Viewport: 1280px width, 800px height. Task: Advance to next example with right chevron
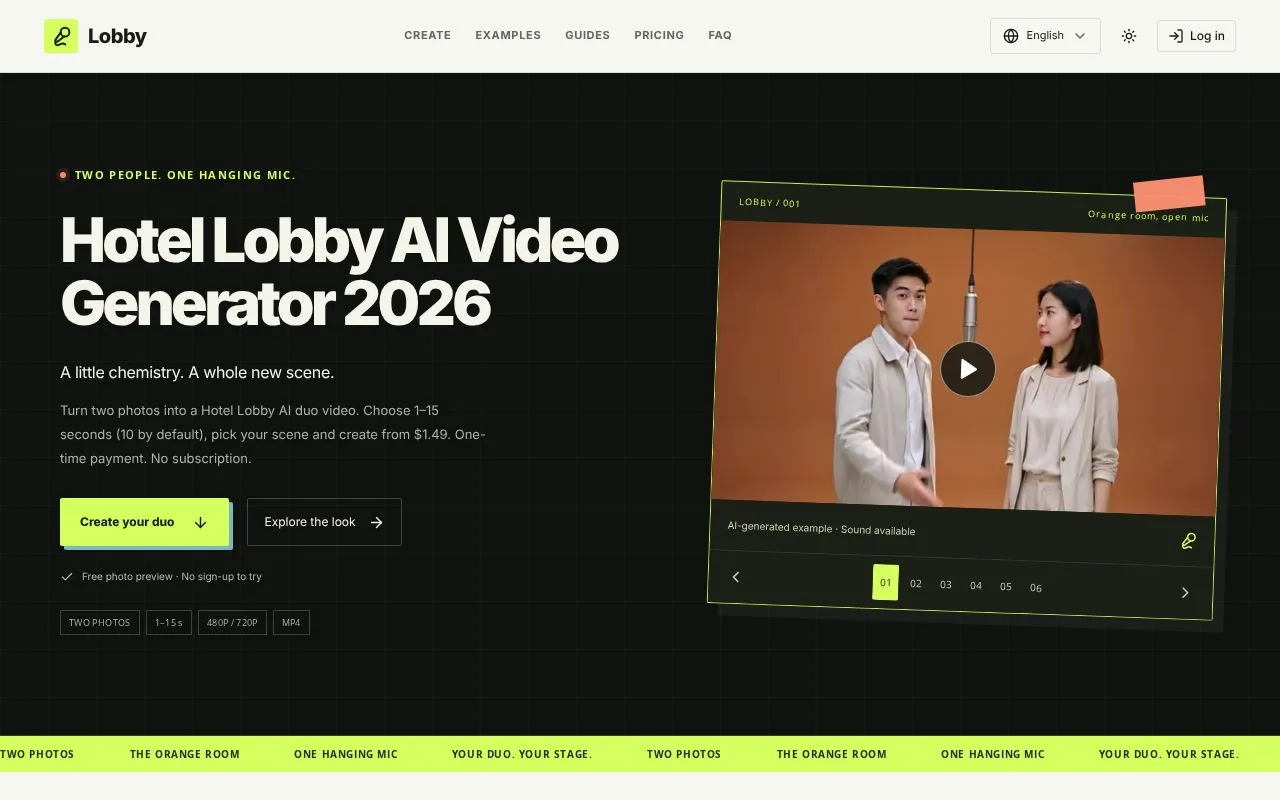[1185, 592]
